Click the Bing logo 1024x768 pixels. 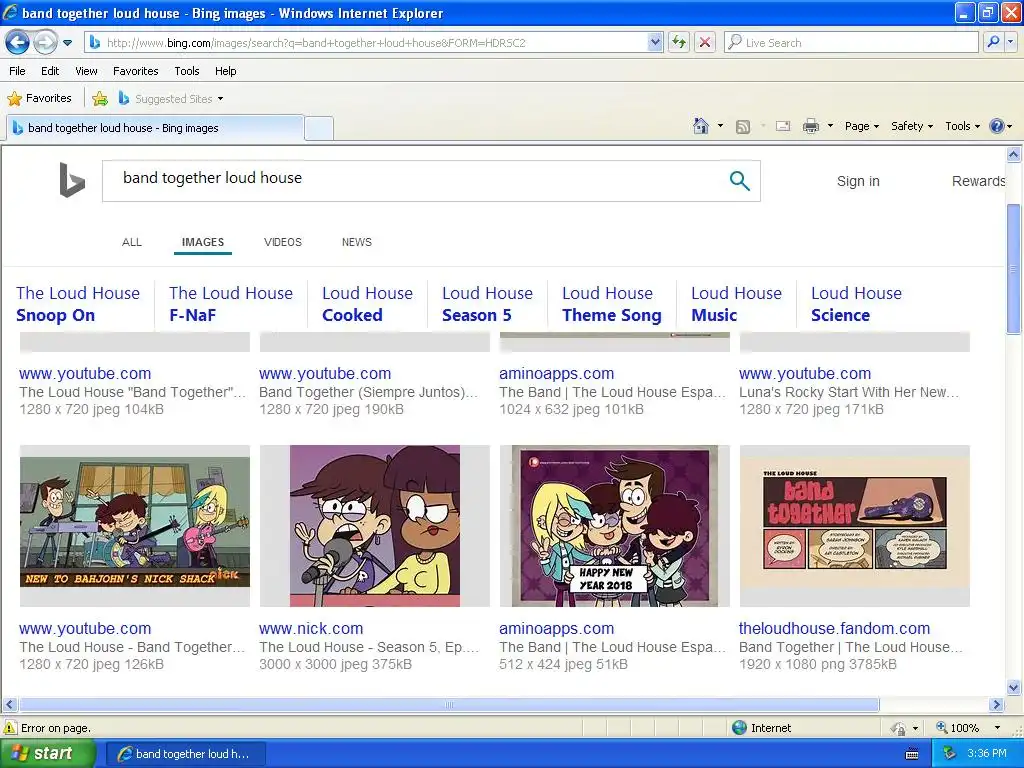coord(72,180)
